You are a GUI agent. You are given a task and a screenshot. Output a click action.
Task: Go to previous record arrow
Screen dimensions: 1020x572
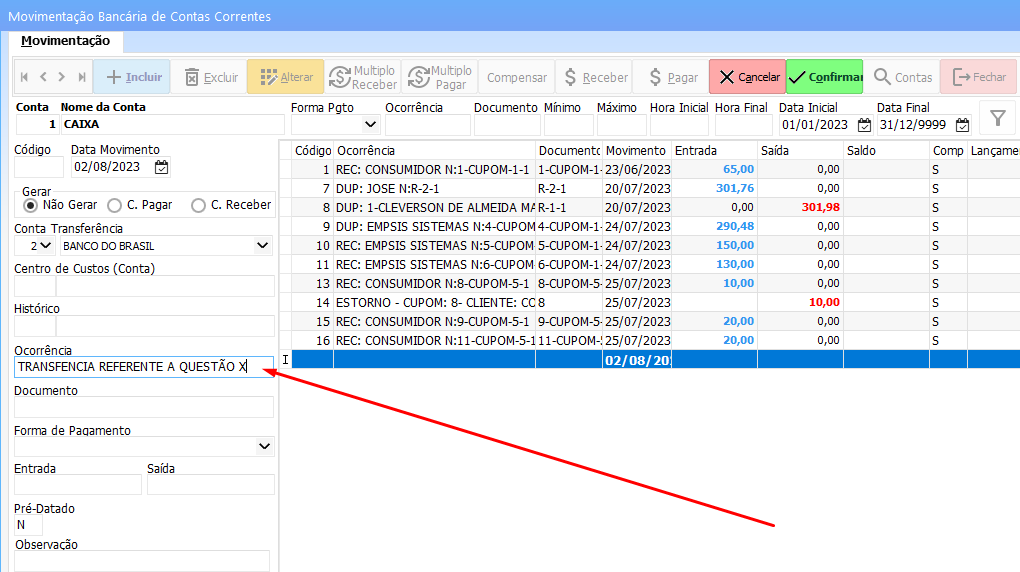43,77
